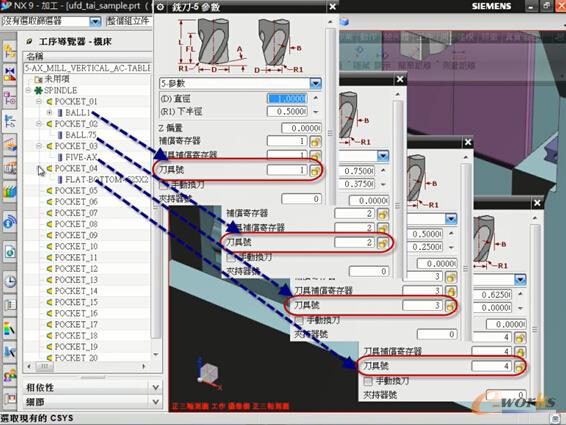Screen dimensions: 566x425
Task: Collapse the POCKET_03 tree node
Action: coord(39,146)
